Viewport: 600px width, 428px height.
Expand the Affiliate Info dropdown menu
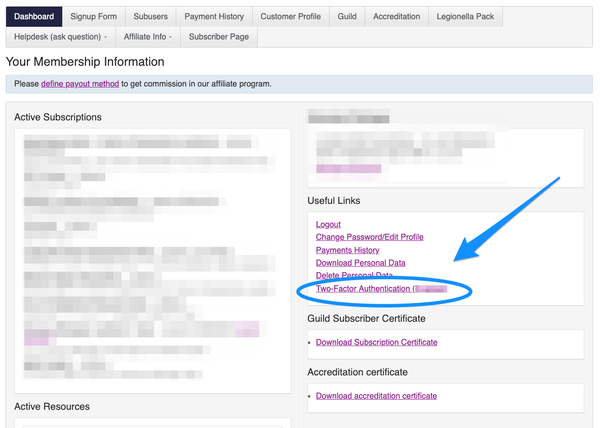click(x=147, y=37)
